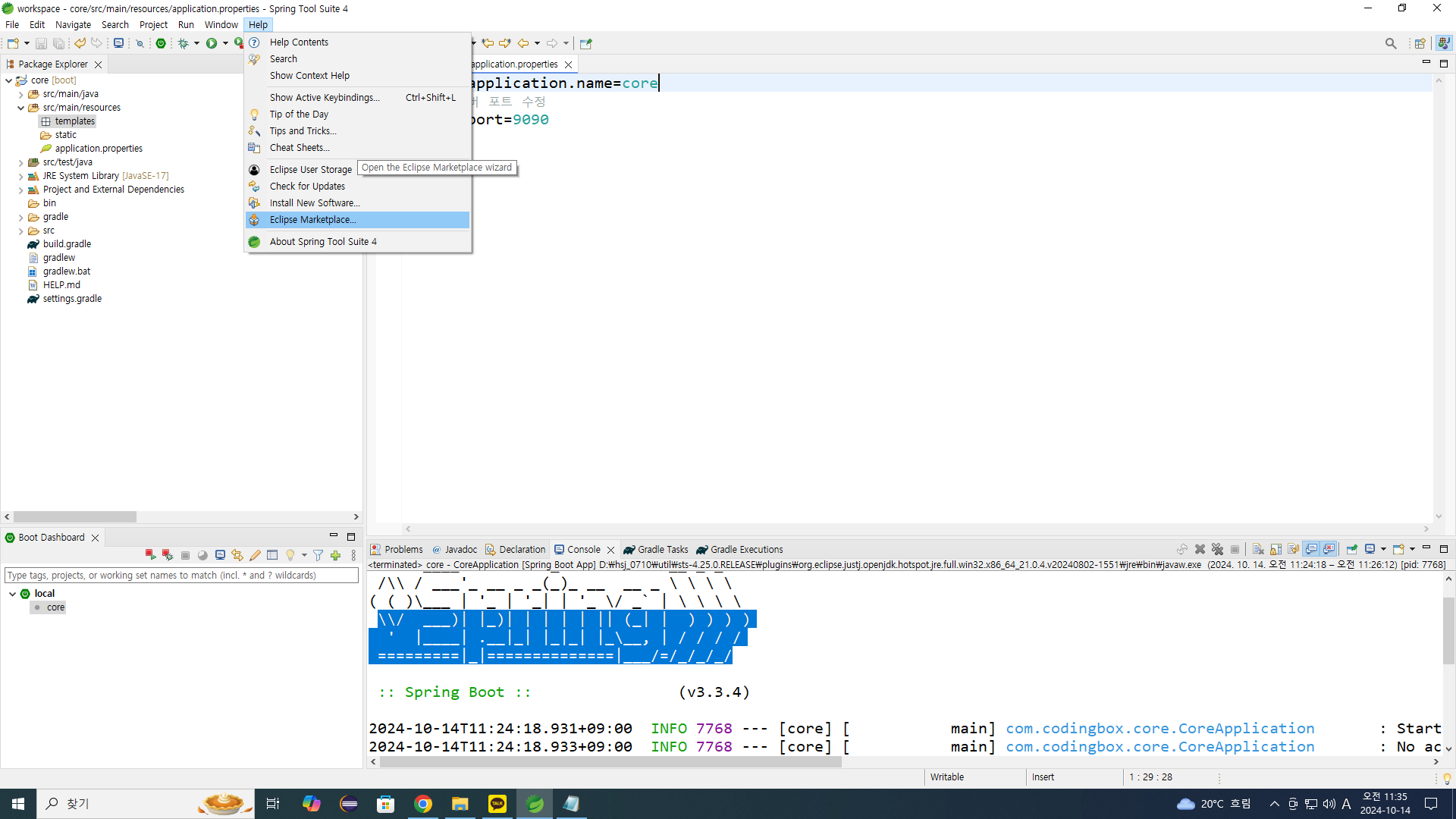Select application.properties in Package Explorer
Screen dimensions: 1456x819
[99, 149]
